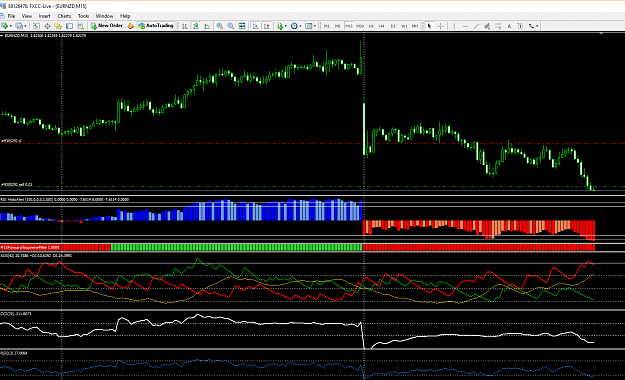This screenshot has width=625, height=380.
Task: Expand the Templates dropdown arrow
Action: [x=314, y=26]
